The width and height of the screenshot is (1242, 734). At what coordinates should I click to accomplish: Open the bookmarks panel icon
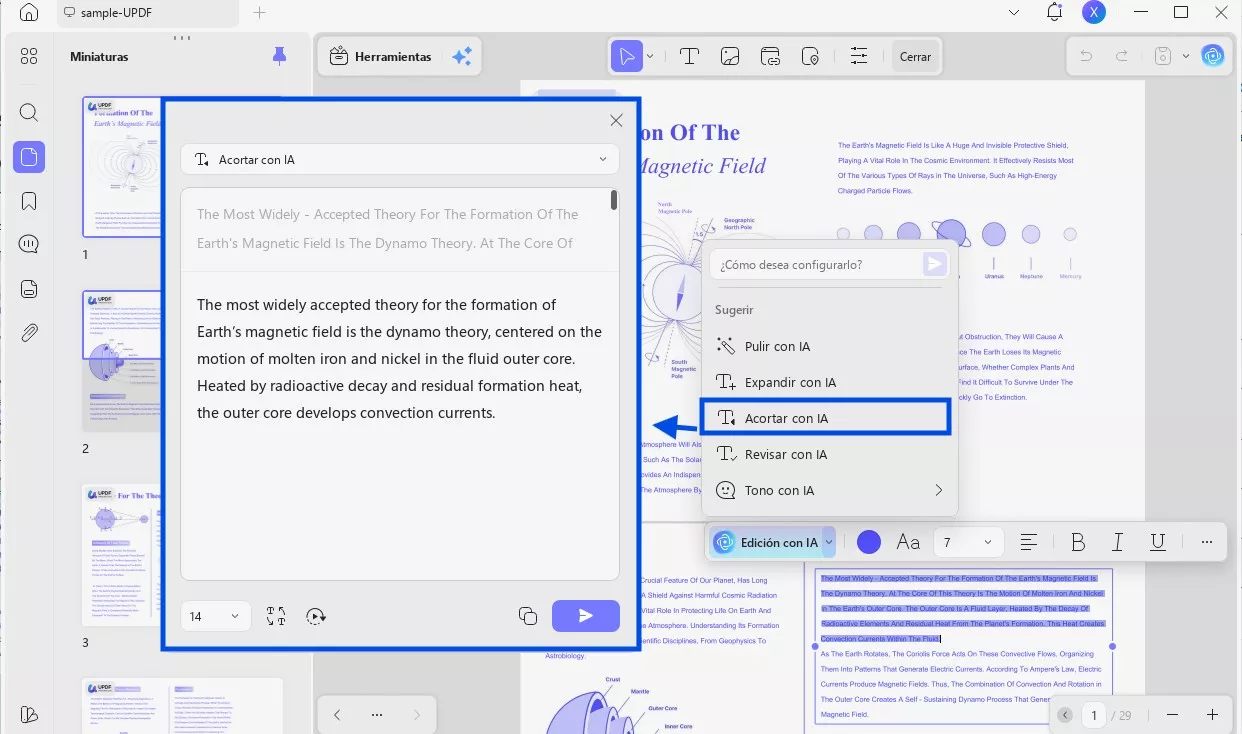(x=29, y=201)
